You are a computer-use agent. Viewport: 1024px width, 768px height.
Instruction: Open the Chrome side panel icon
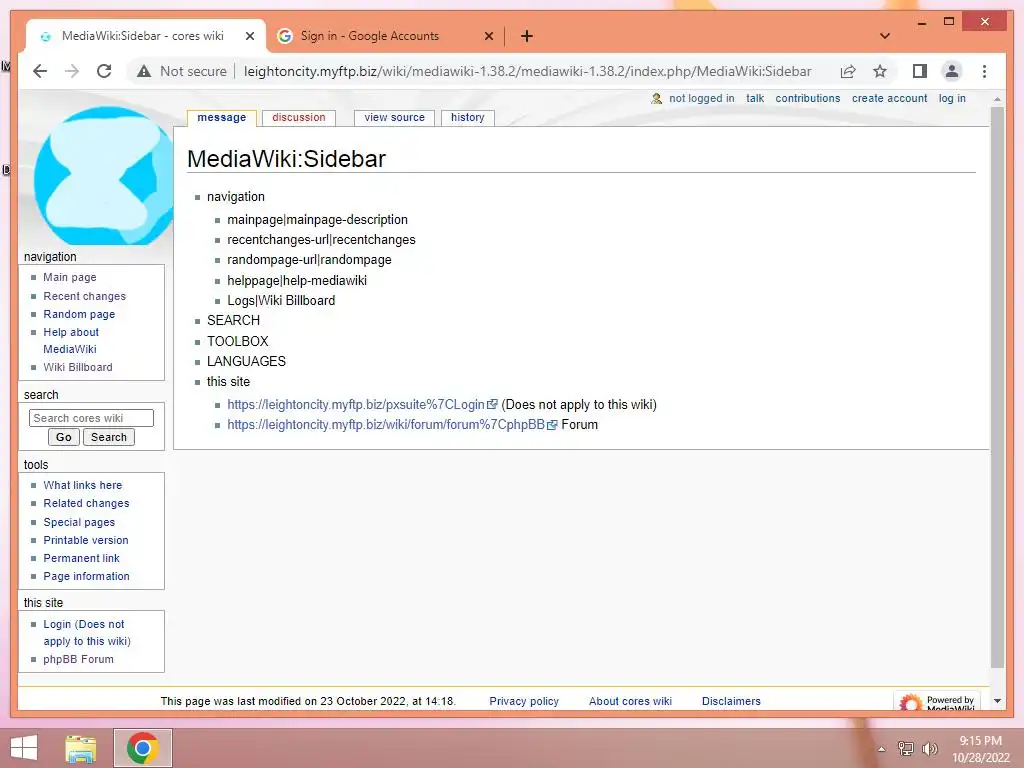(x=920, y=71)
